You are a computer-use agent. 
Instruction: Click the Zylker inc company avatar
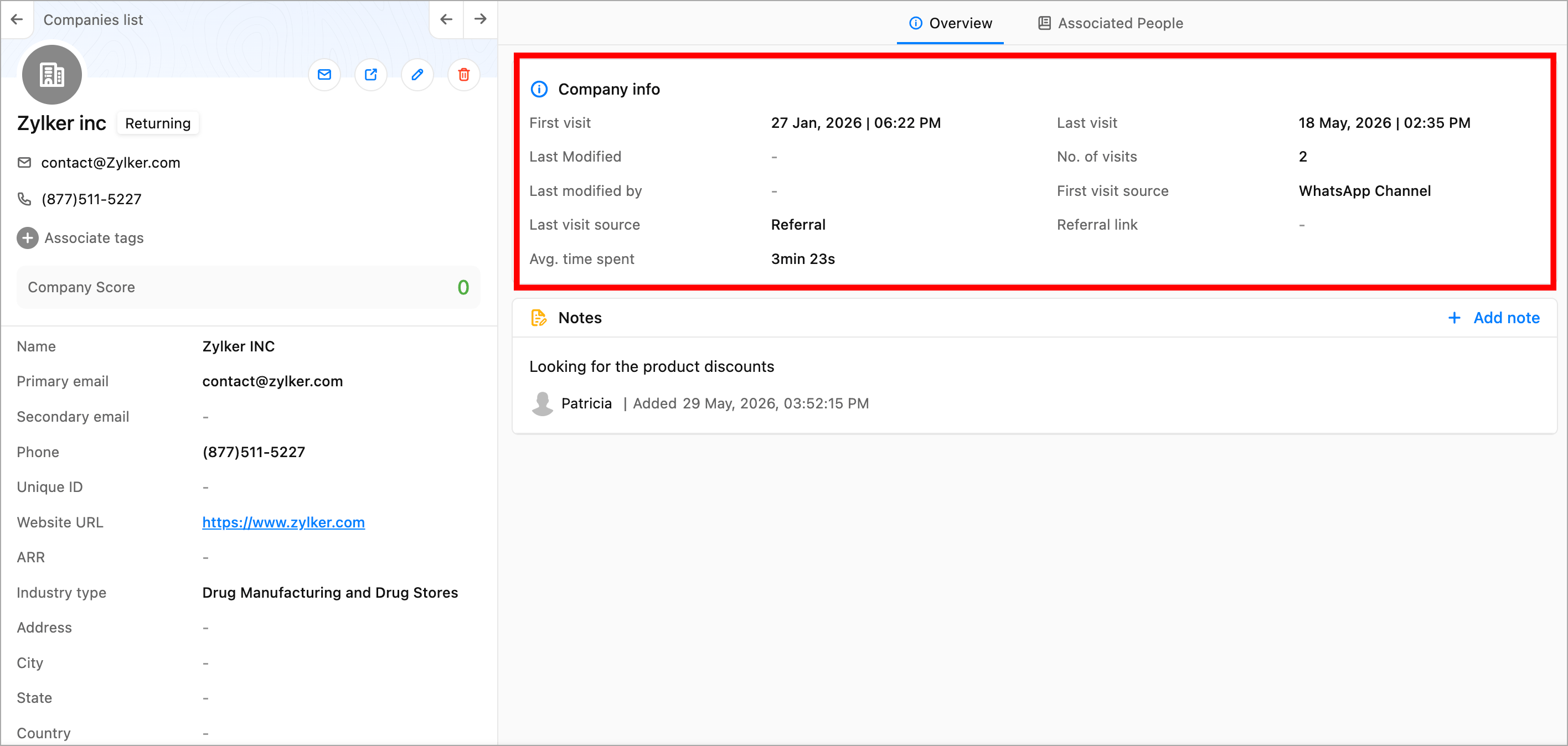tap(51, 75)
